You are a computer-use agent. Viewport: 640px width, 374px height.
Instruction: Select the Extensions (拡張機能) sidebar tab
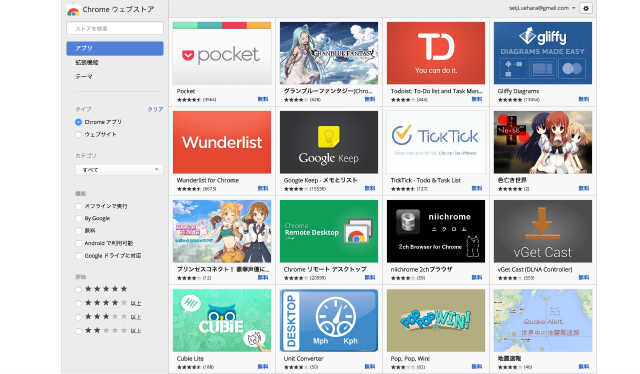(x=87, y=62)
